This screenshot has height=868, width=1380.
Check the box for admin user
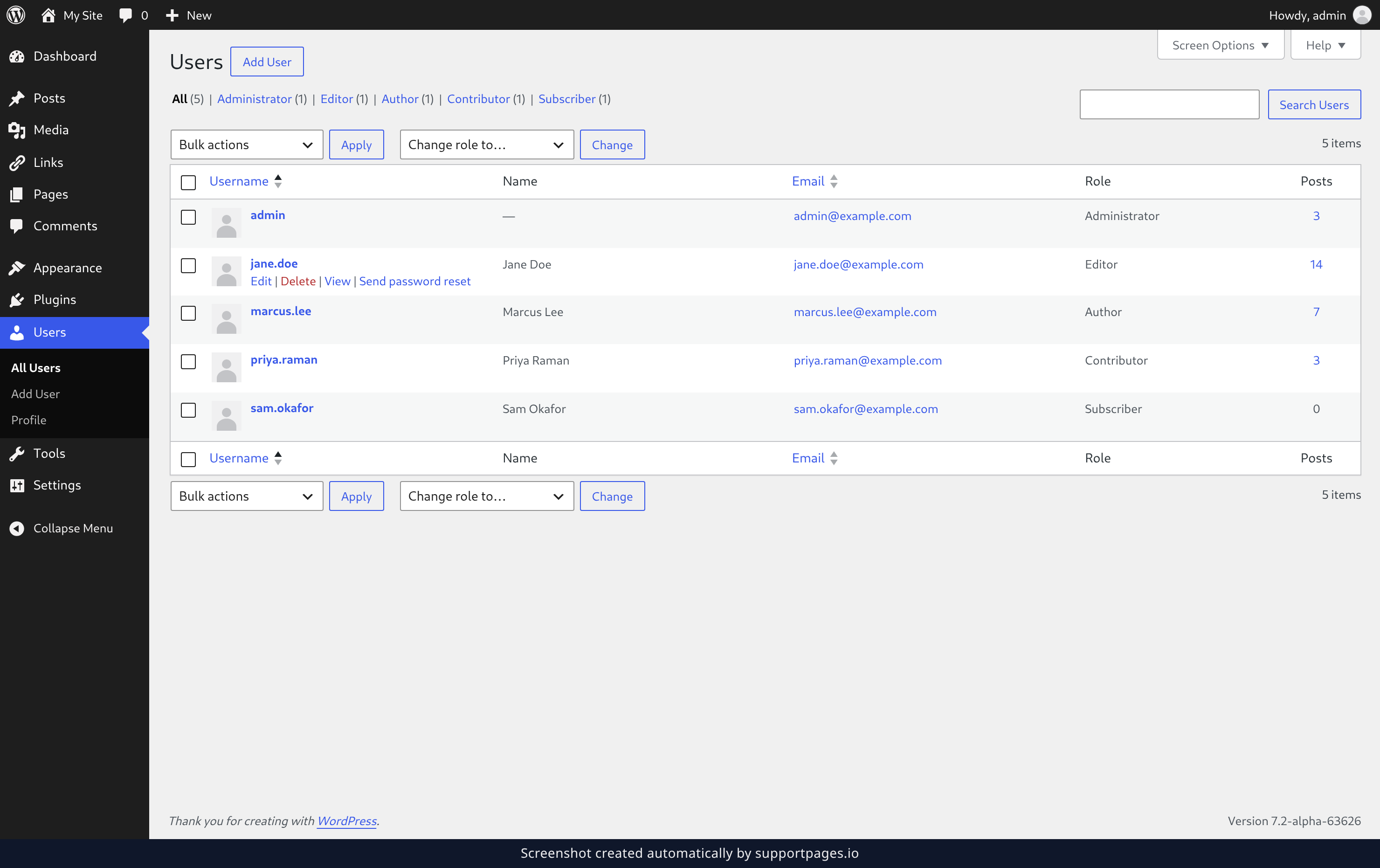click(x=188, y=217)
